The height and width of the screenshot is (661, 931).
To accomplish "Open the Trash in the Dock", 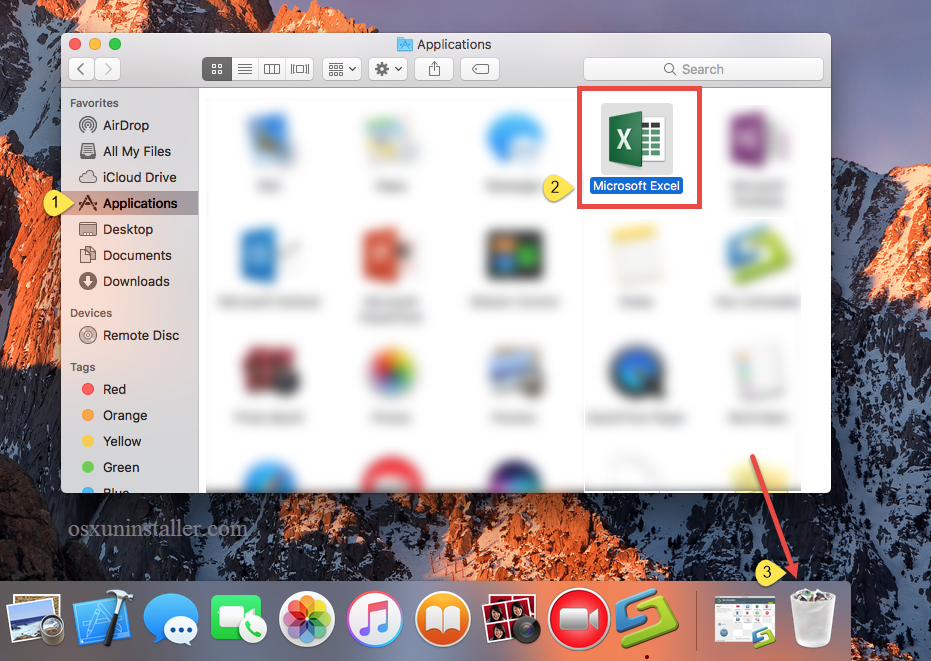I will click(812, 618).
